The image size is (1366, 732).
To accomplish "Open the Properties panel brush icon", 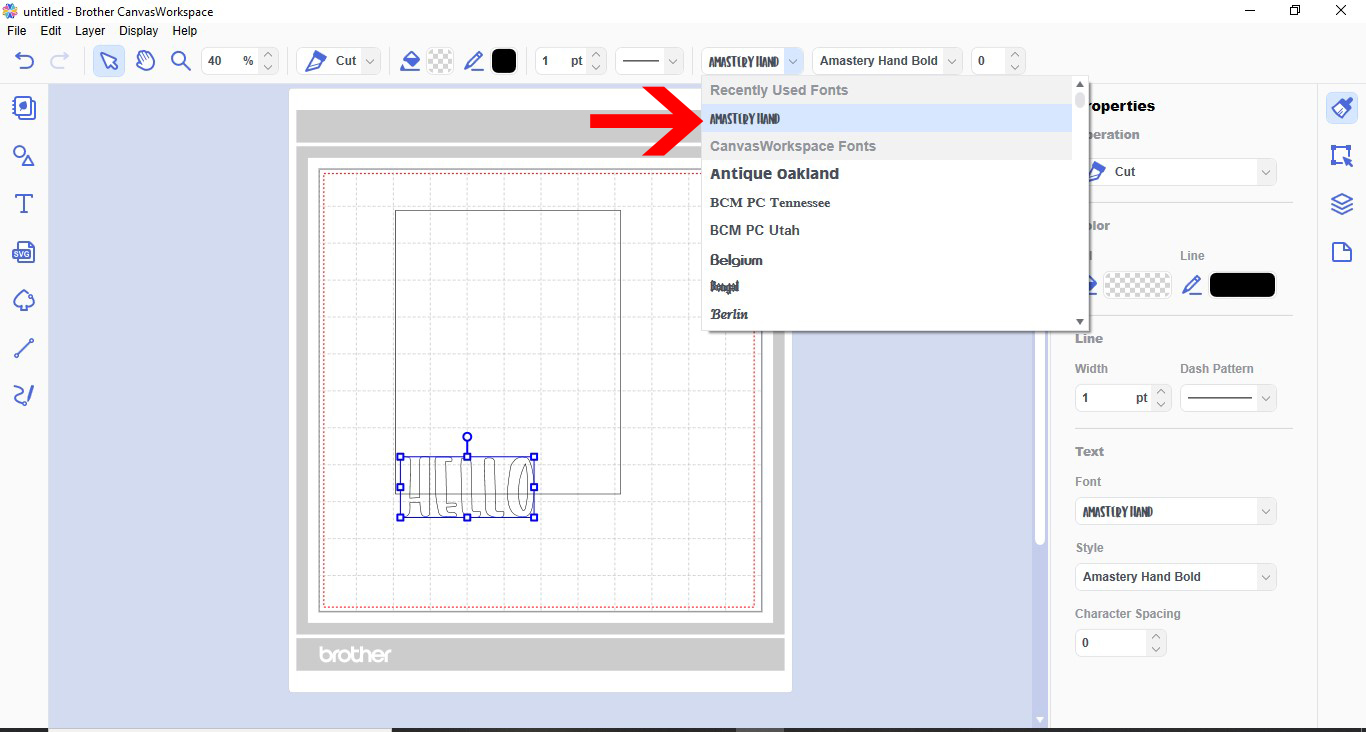I will (x=1342, y=108).
